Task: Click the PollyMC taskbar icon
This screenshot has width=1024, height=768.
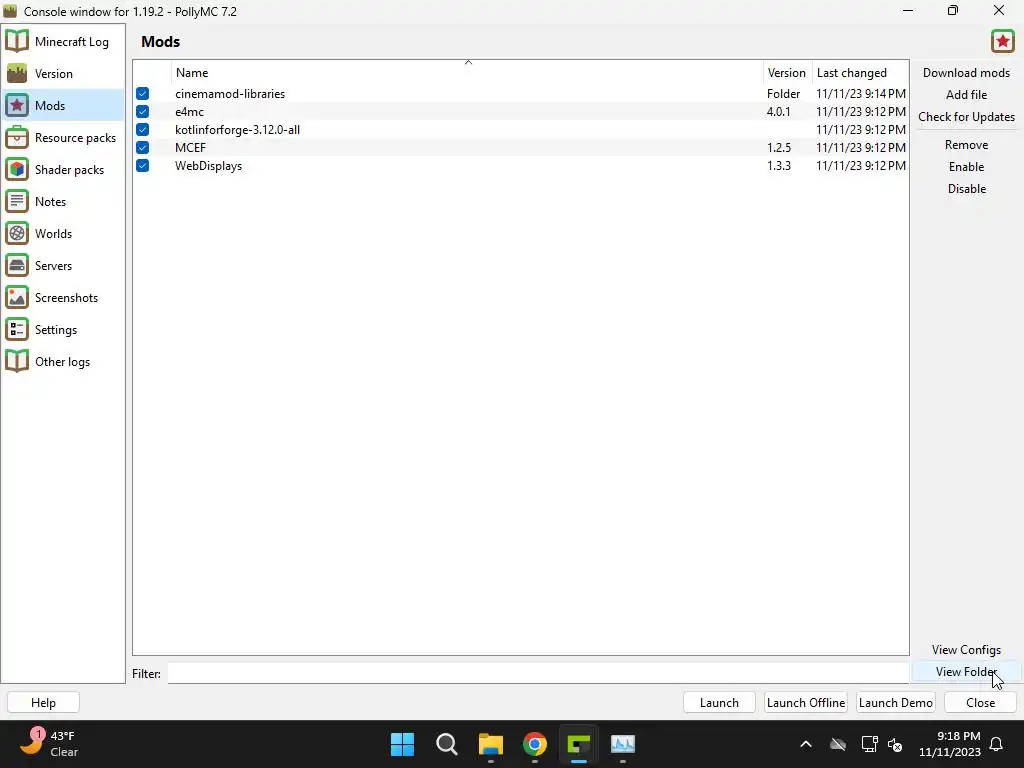Action: (x=579, y=744)
